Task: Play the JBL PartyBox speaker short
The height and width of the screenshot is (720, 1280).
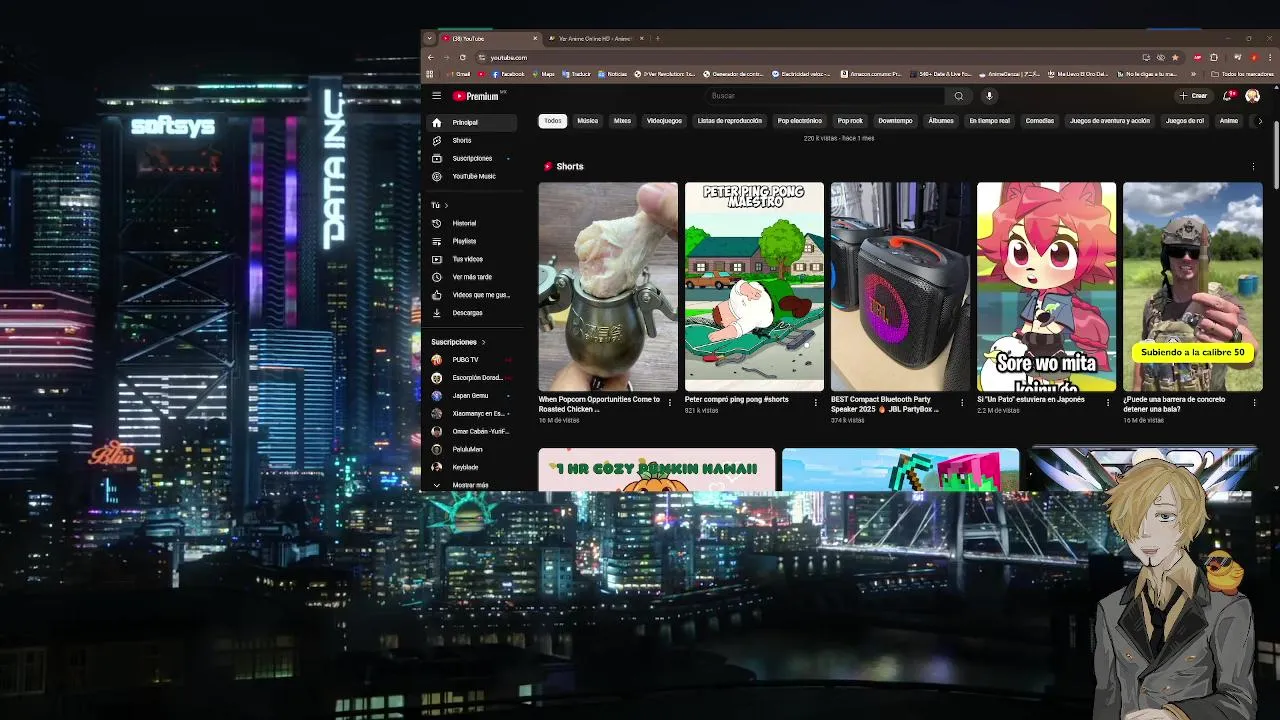Action: [900, 287]
